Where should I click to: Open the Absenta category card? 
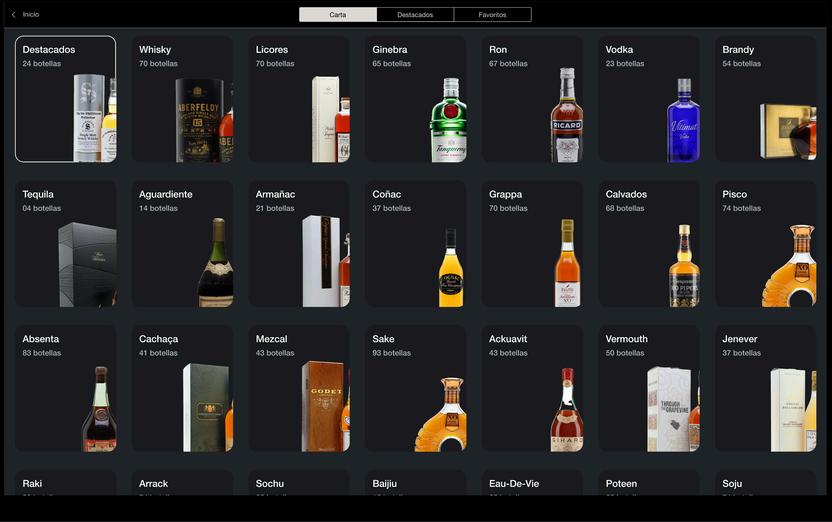pyautogui.click(x=65, y=388)
